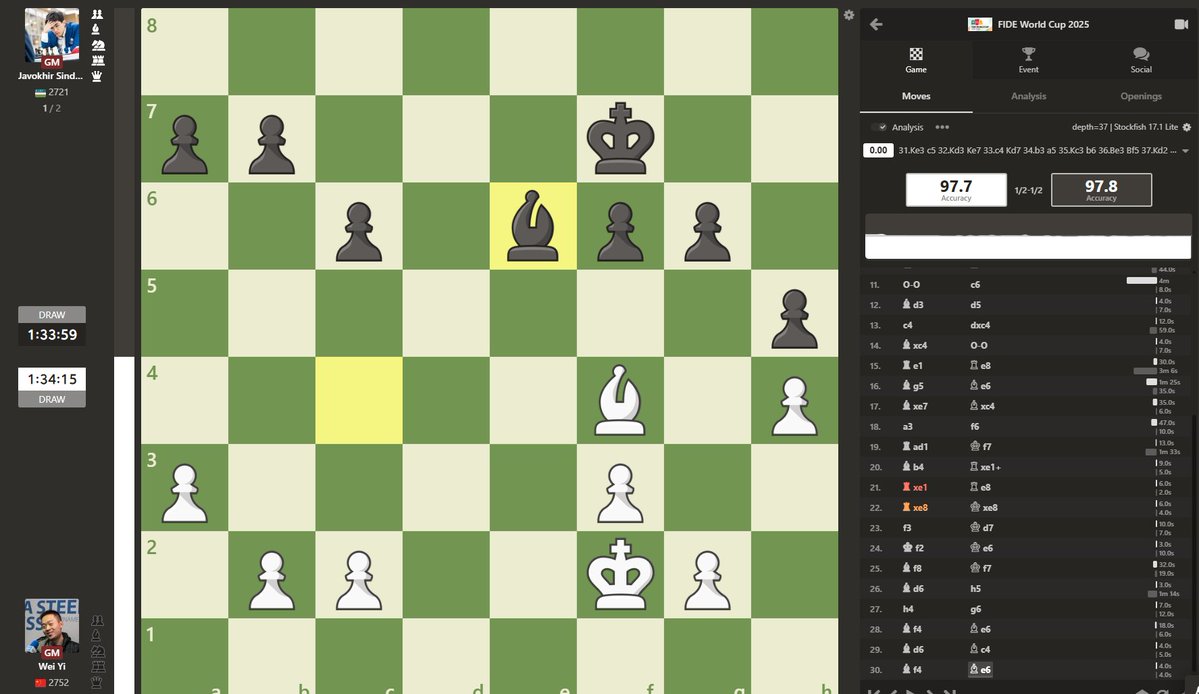Toggle the Analysis engine switch
This screenshot has width=1199, height=694.
click(878, 128)
